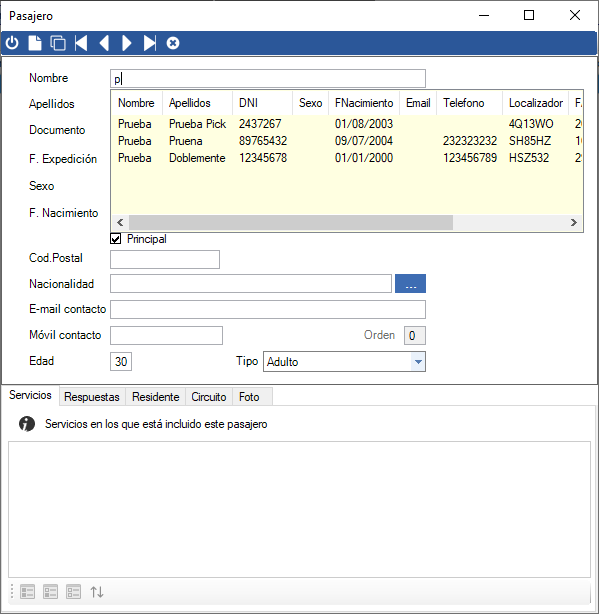599x614 pixels.
Task: Click the Móvil contacto field
Action: pyautogui.click(x=166, y=336)
